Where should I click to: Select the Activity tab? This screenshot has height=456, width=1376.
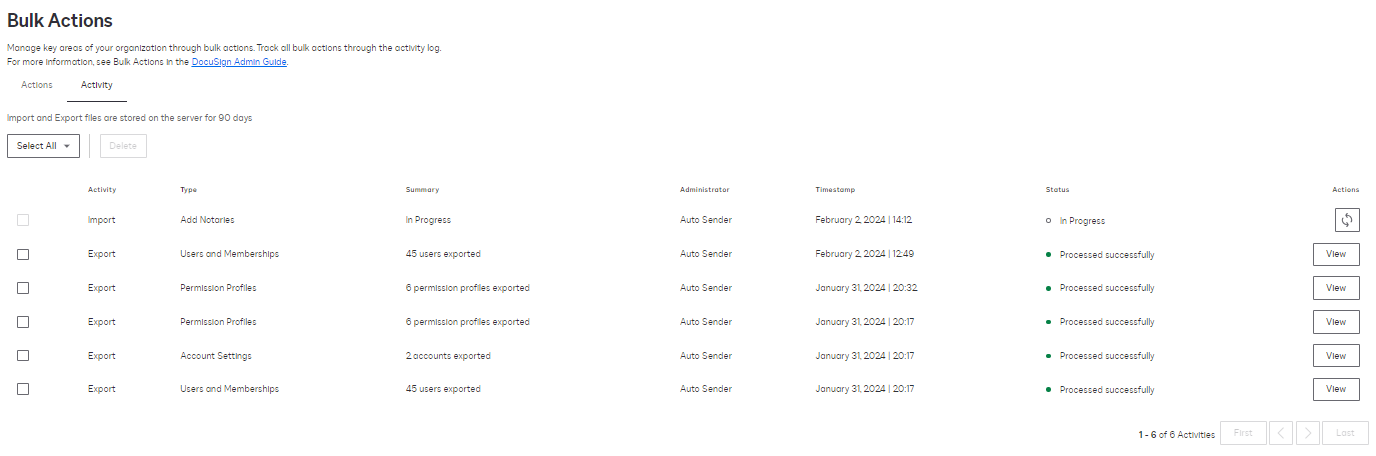97,85
